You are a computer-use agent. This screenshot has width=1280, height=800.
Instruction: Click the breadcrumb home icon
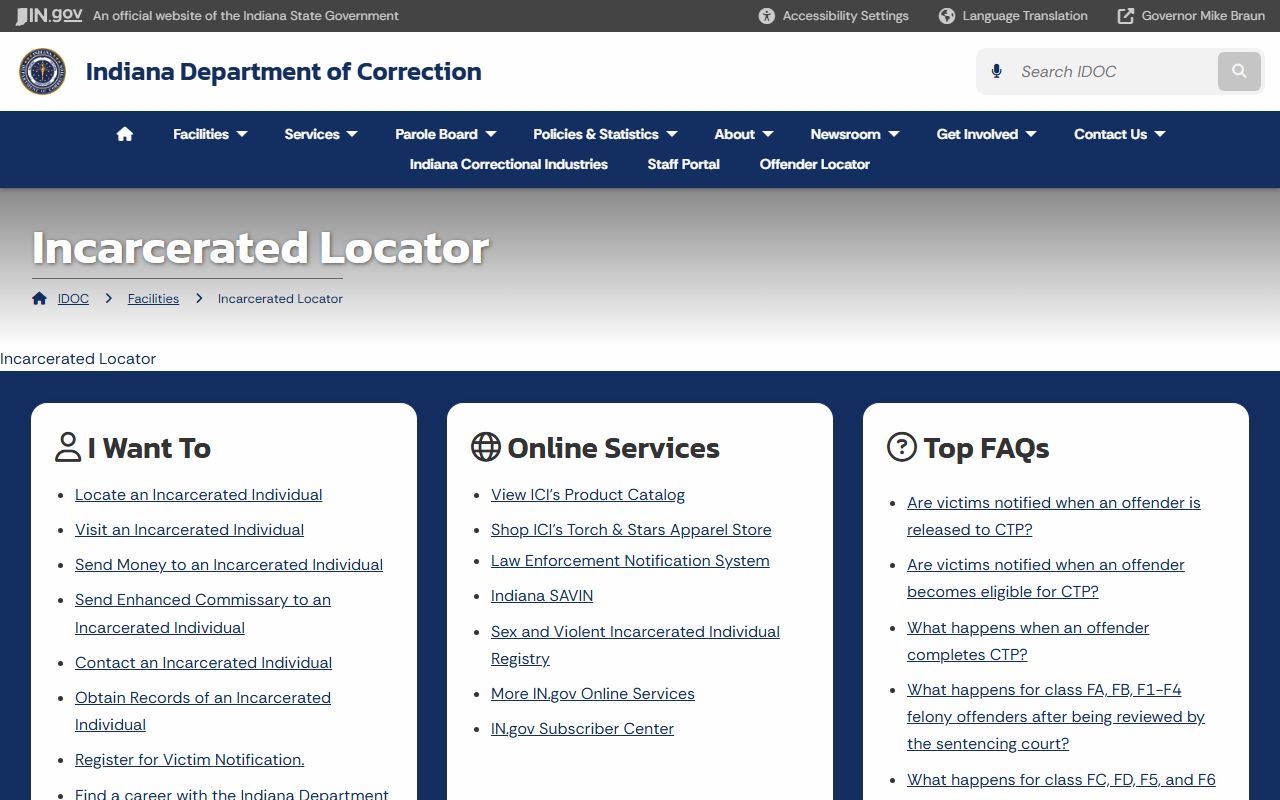pos(39,298)
